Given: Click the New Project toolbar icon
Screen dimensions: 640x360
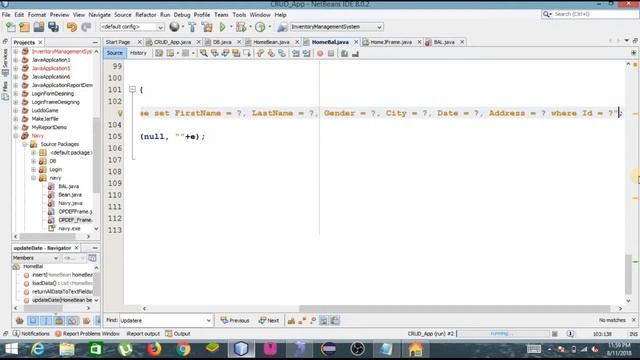Looking at the screenshot, I should 24,27.
